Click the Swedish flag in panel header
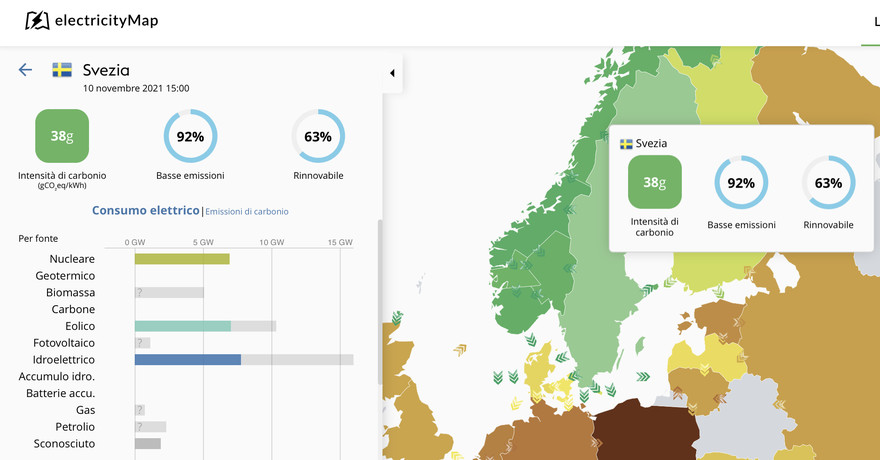This screenshot has height=460, width=880. click(62, 70)
